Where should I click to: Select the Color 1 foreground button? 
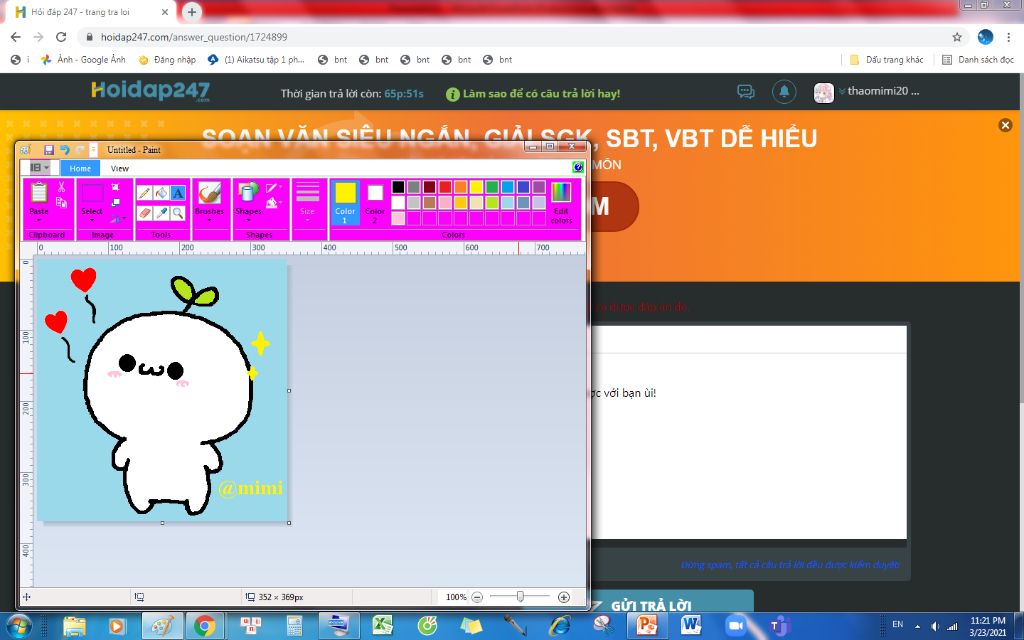tap(345, 202)
